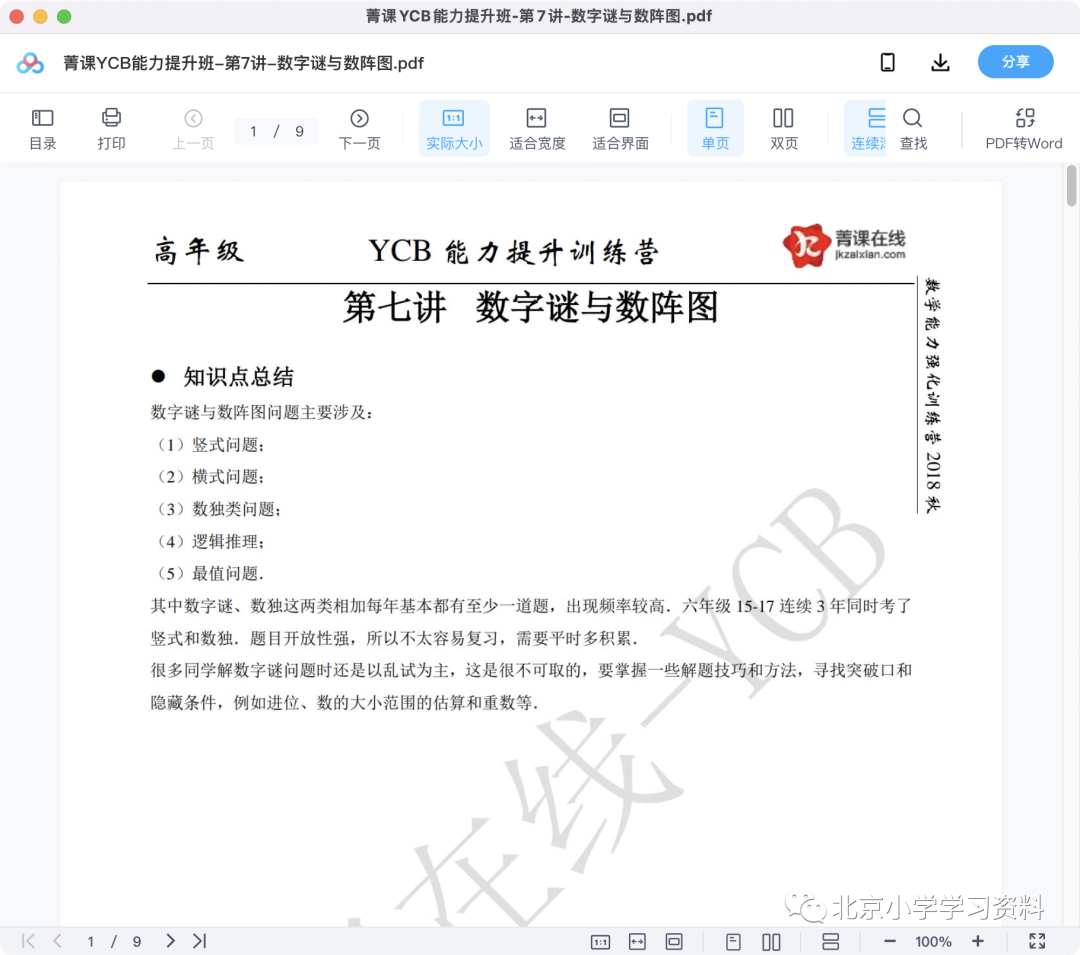
Task: Click bottom bar actual size 1:1 icon
Action: [x=600, y=941]
